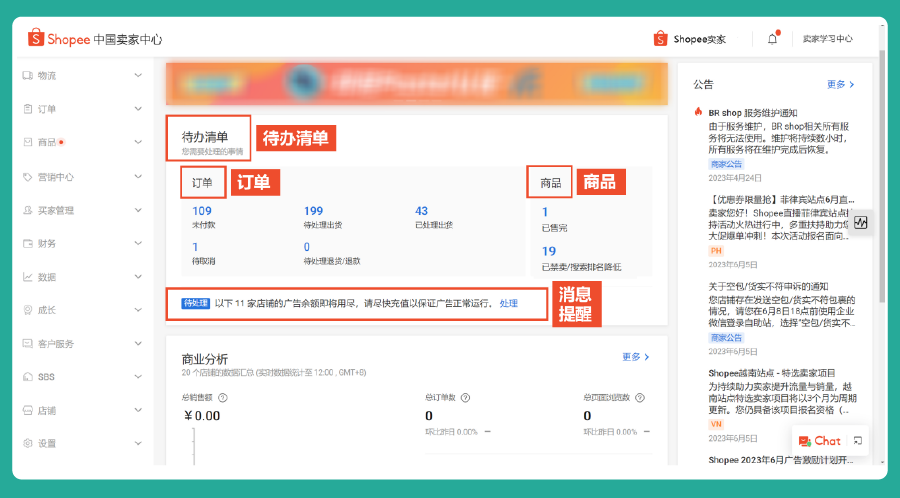Open the BR shop 服务维护通知 announcement
Viewport: 900px width, 498px height.
[752, 113]
